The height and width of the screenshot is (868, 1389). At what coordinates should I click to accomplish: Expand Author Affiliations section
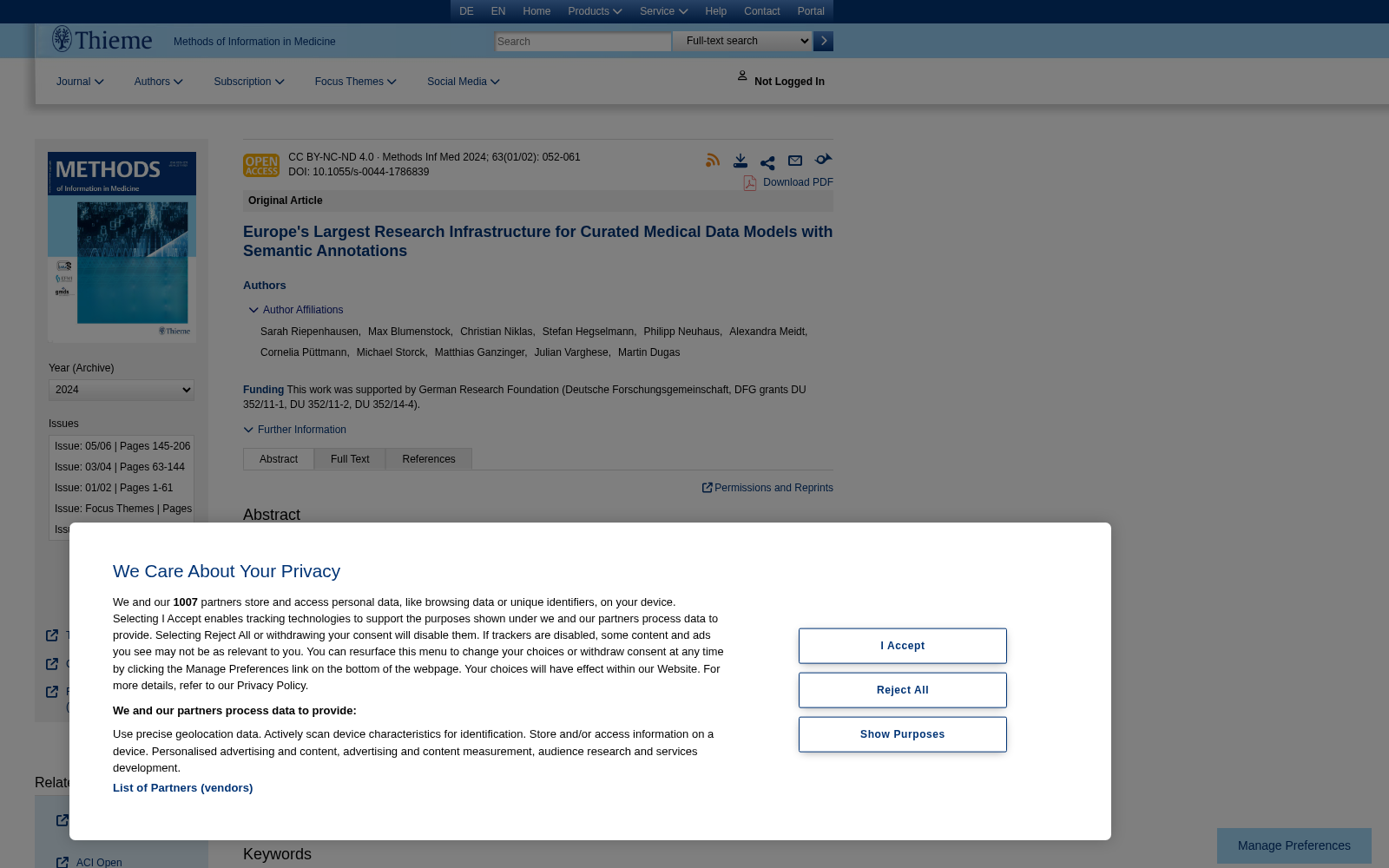point(296,310)
